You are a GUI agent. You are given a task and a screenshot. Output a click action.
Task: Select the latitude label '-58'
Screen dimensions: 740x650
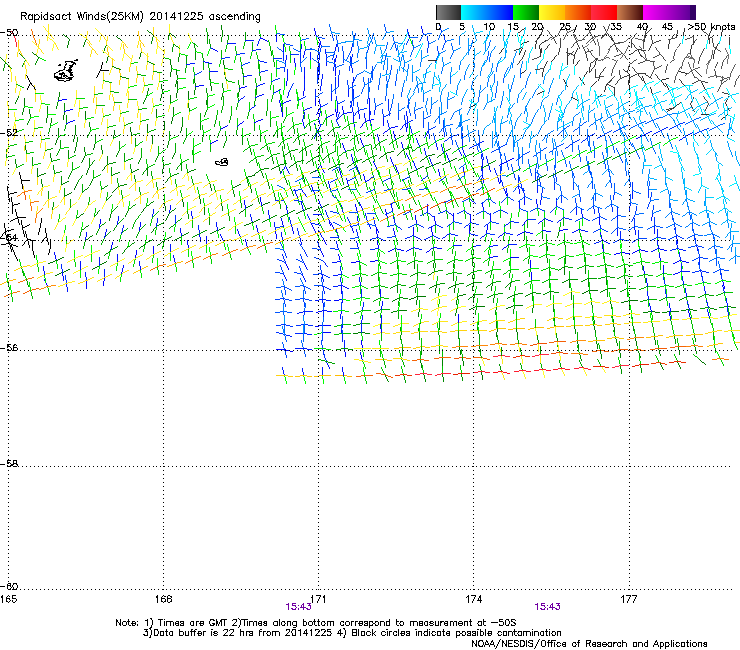click(x=10, y=464)
